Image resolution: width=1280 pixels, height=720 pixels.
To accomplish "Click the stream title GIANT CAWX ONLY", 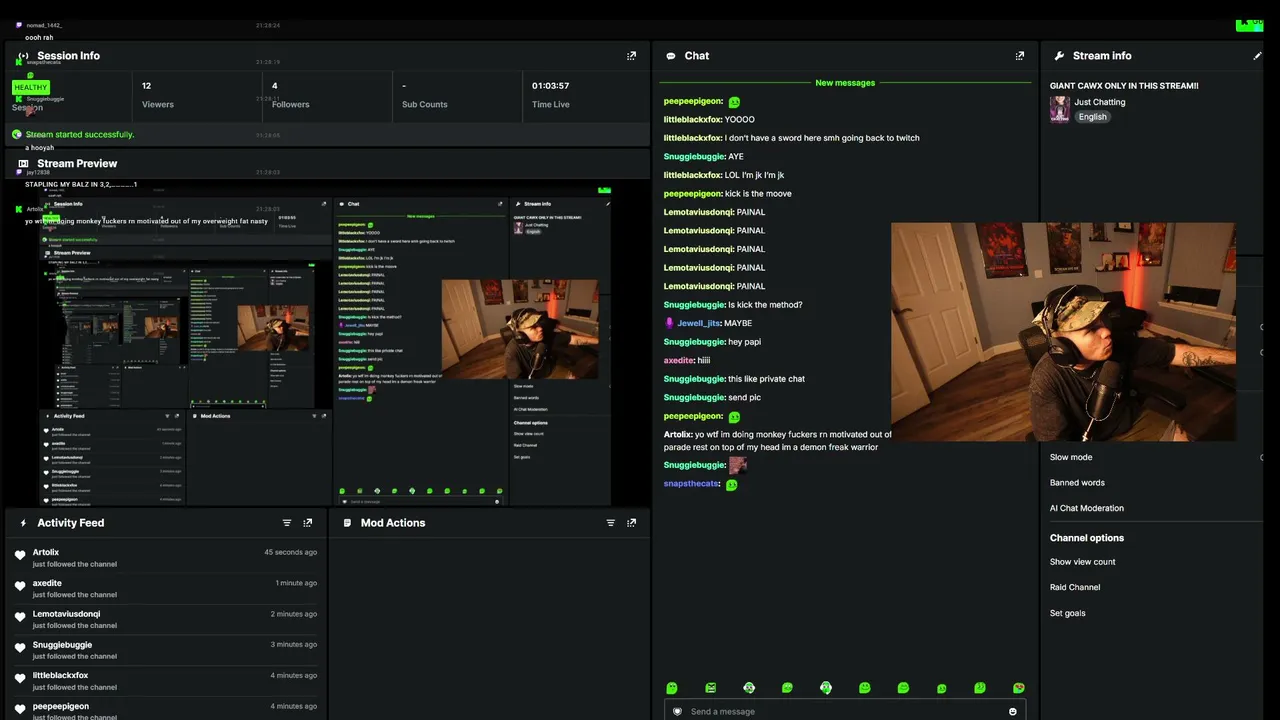I will 1124,86.
